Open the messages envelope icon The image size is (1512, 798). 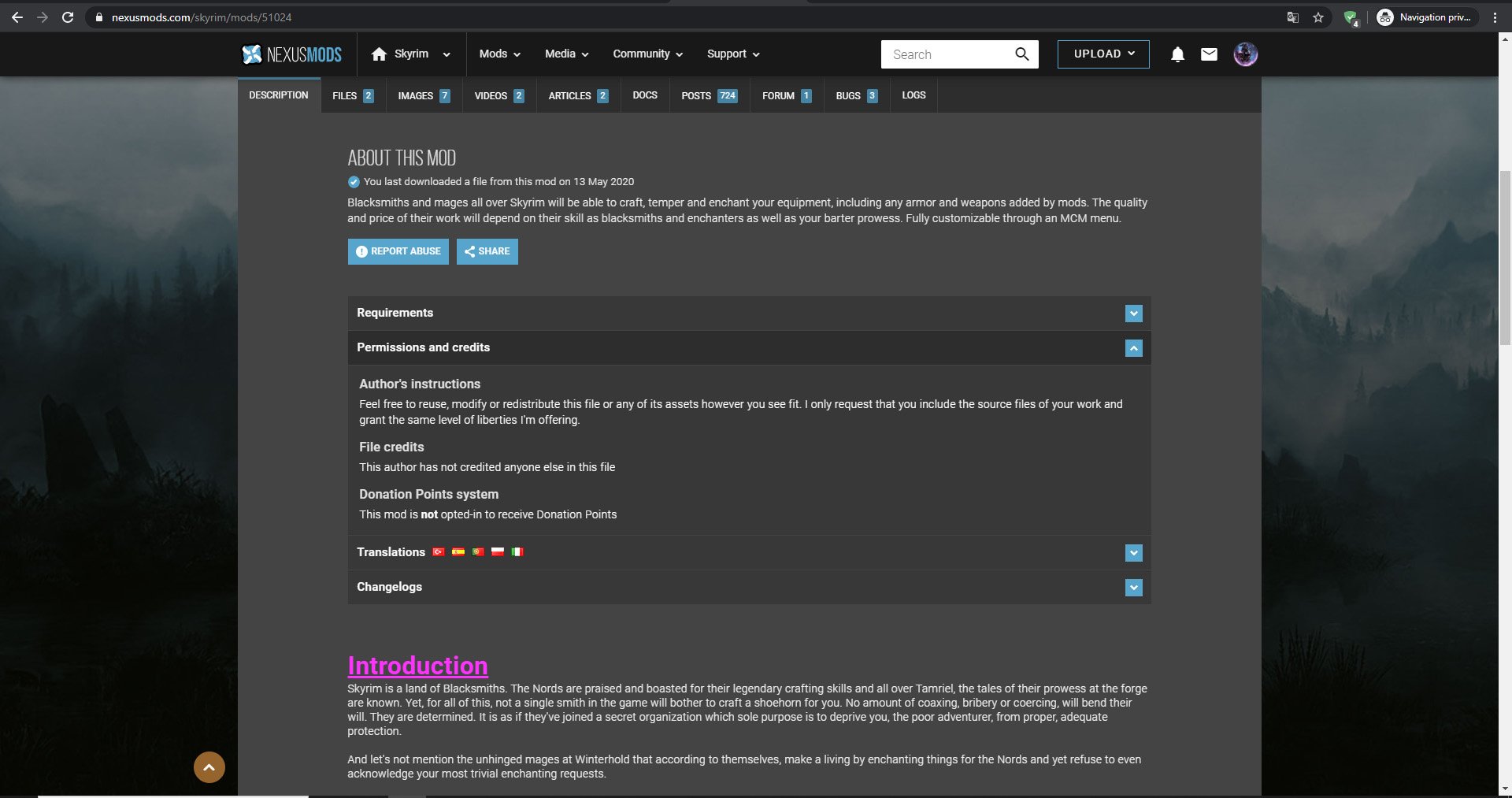[x=1209, y=54]
